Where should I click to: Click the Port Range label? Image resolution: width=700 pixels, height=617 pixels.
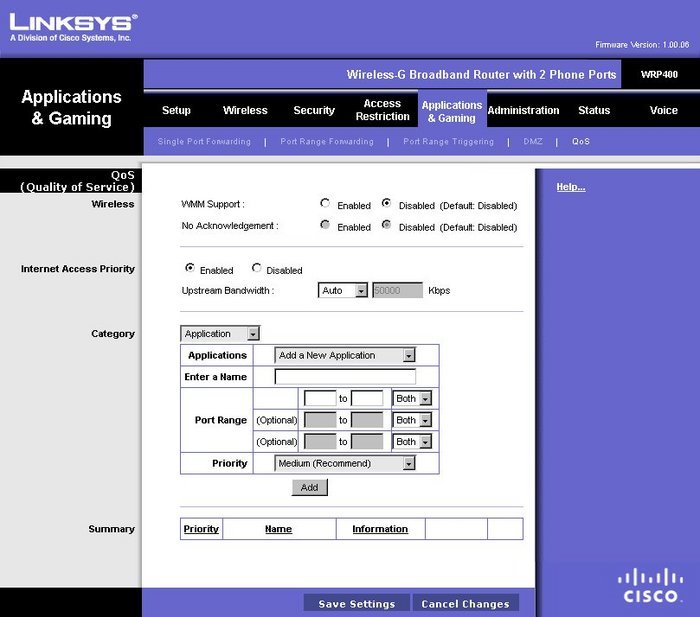[221, 420]
